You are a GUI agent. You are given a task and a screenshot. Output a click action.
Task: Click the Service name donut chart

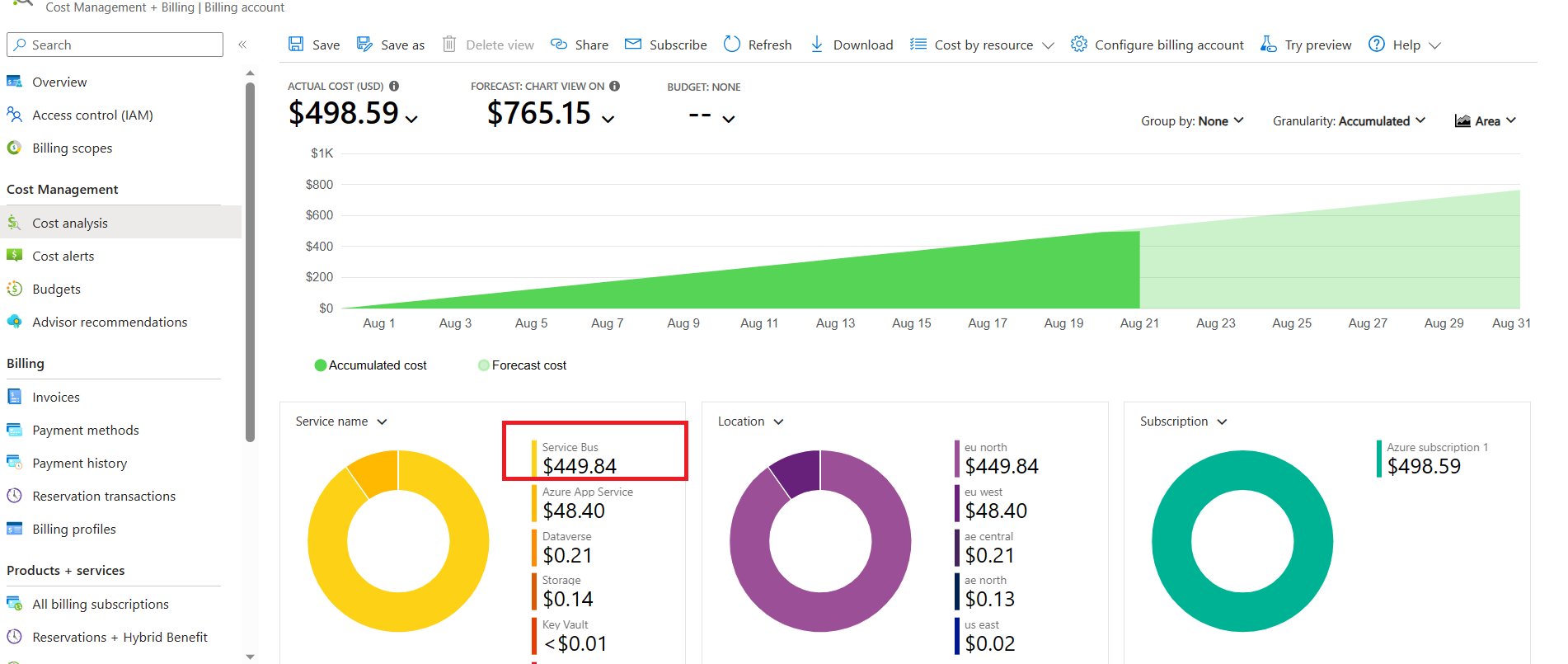click(x=398, y=541)
